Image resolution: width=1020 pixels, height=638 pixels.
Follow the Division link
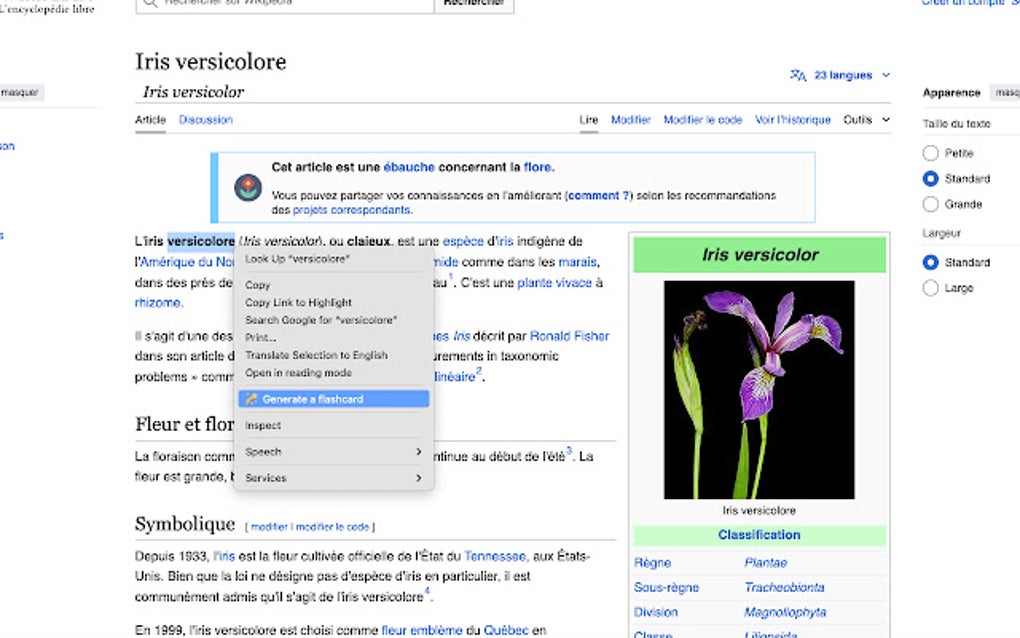click(656, 612)
